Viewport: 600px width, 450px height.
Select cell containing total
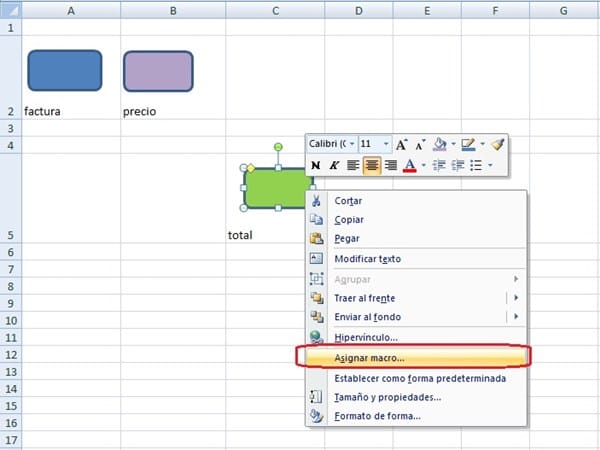[275, 198]
